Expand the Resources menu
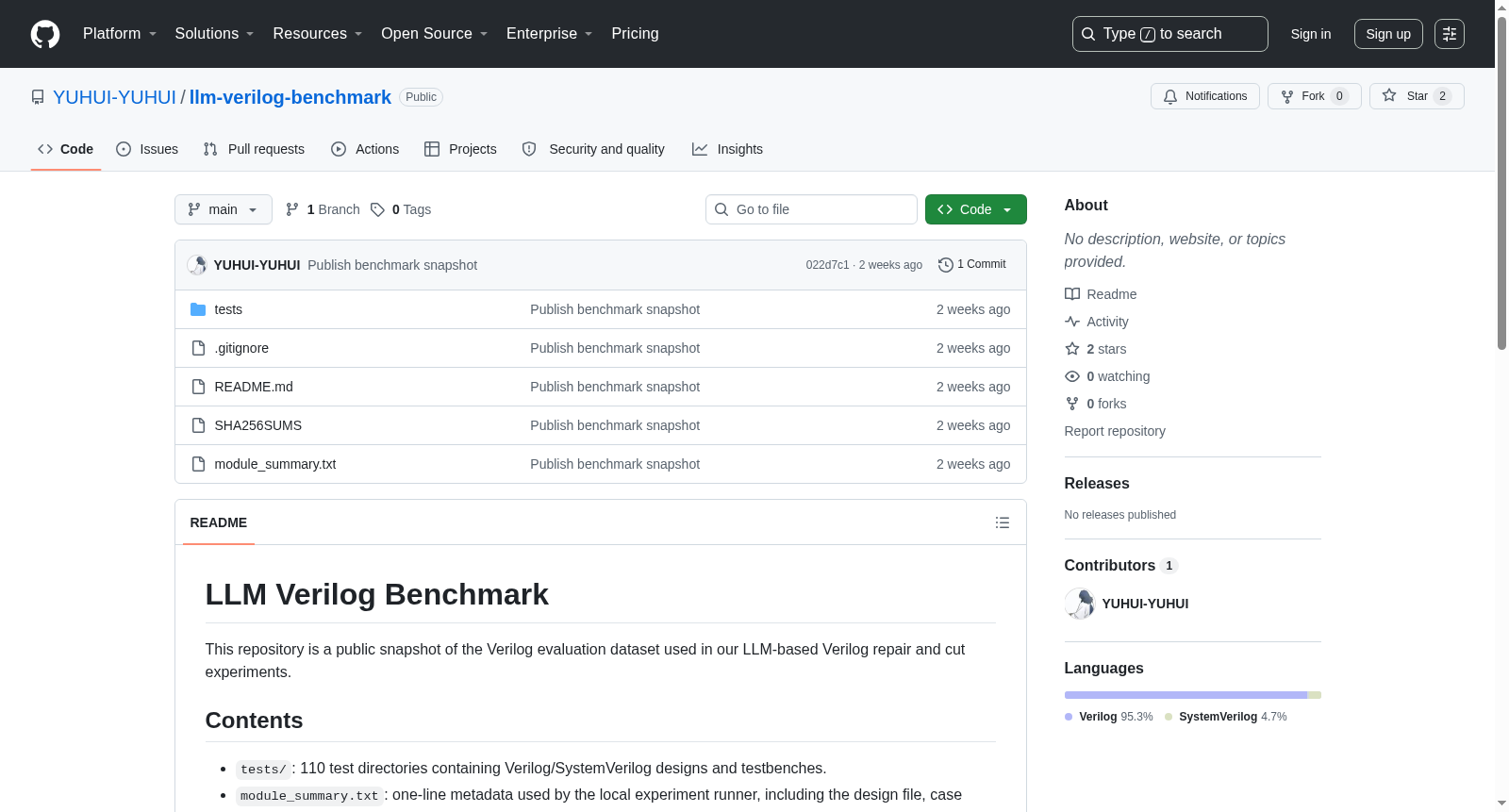The image size is (1509, 812). pyautogui.click(x=318, y=34)
